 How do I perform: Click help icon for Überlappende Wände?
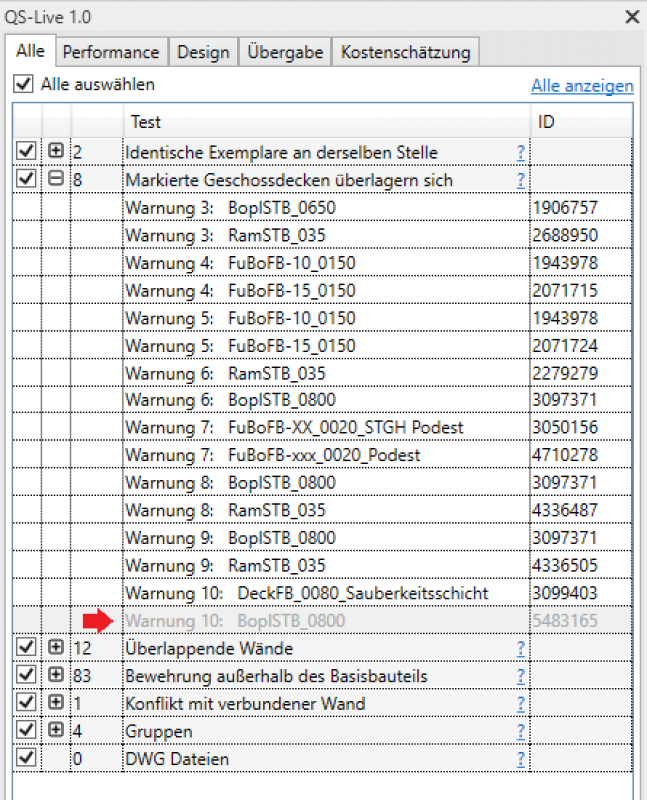click(520, 648)
